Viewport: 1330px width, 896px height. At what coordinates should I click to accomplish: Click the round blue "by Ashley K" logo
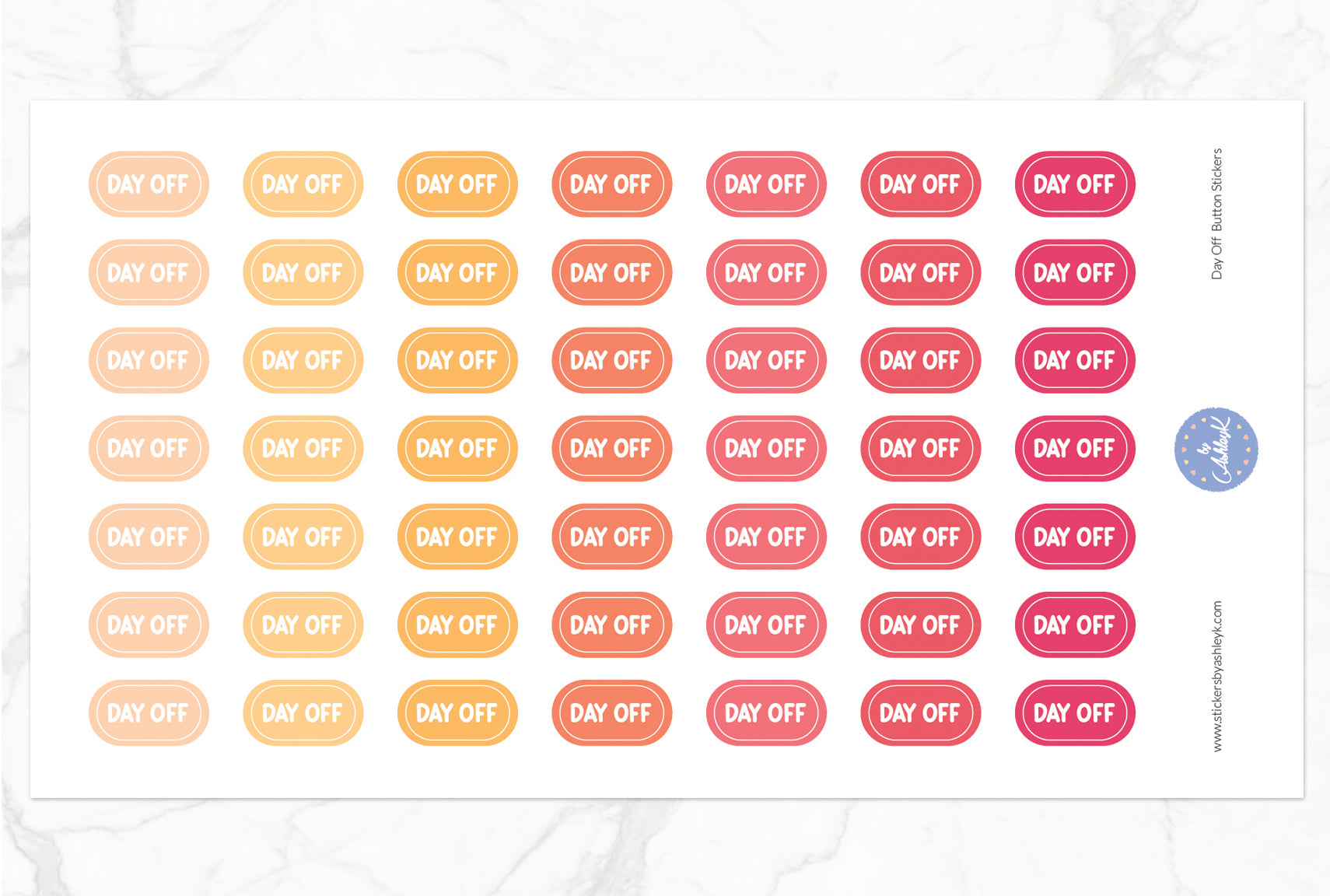point(1216,450)
